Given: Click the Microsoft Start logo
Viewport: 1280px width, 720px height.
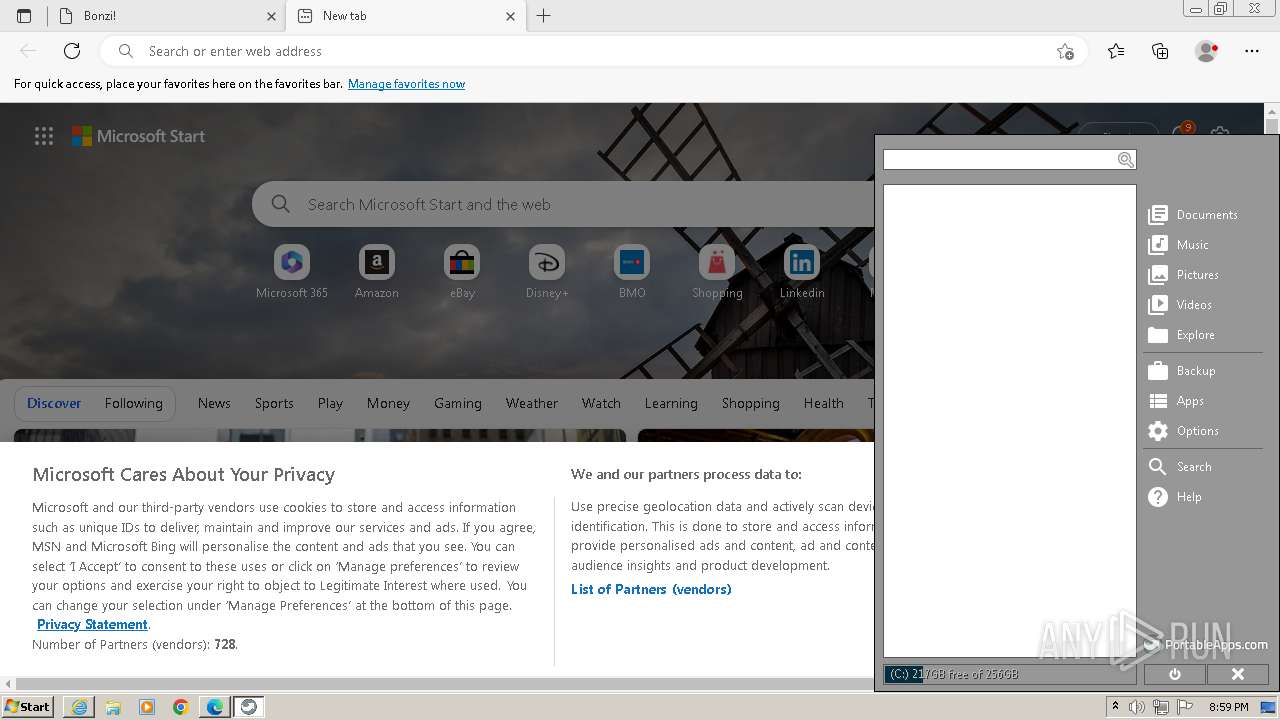Looking at the screenshot, I should 138,137.
